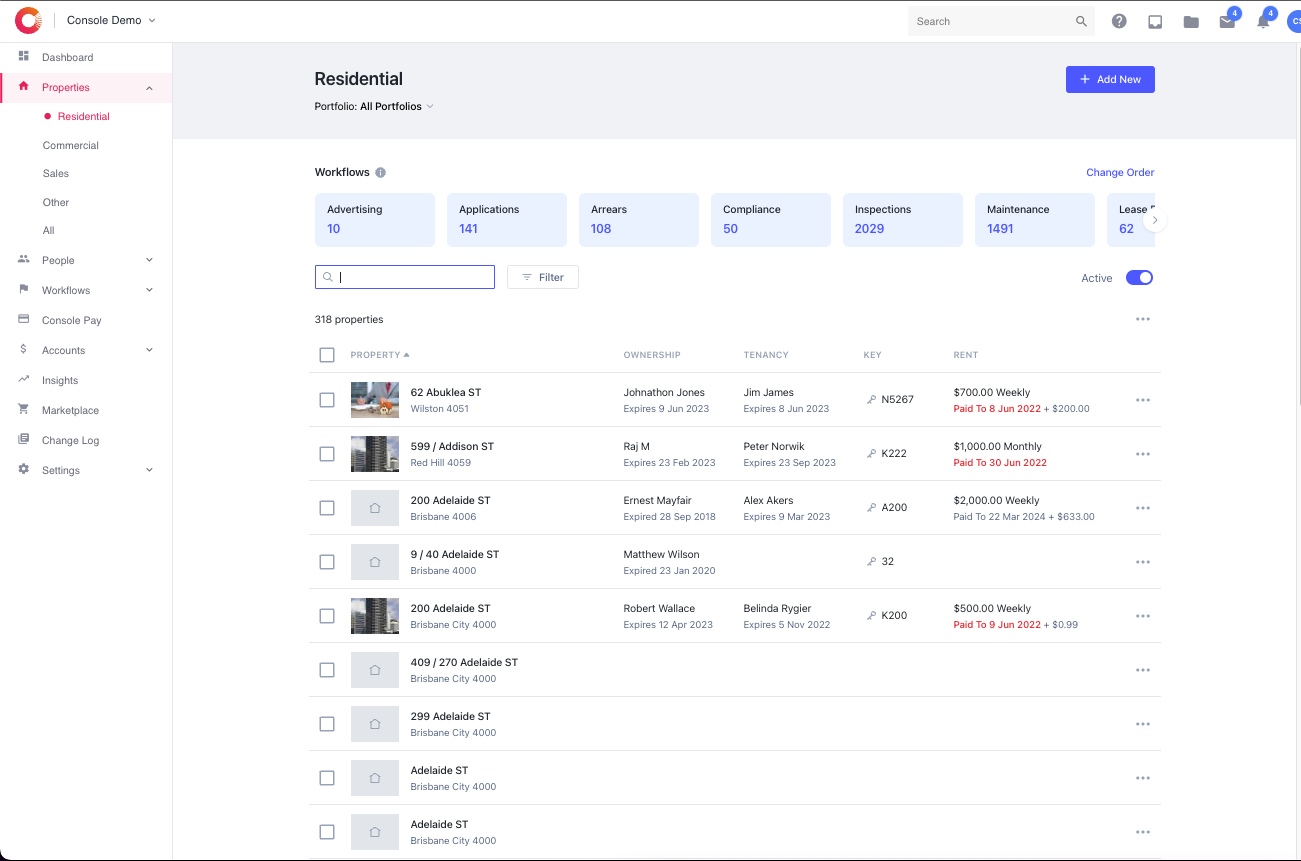Click the Add New button
This screenshot has width=1301, height=861.
[1110, 79]
